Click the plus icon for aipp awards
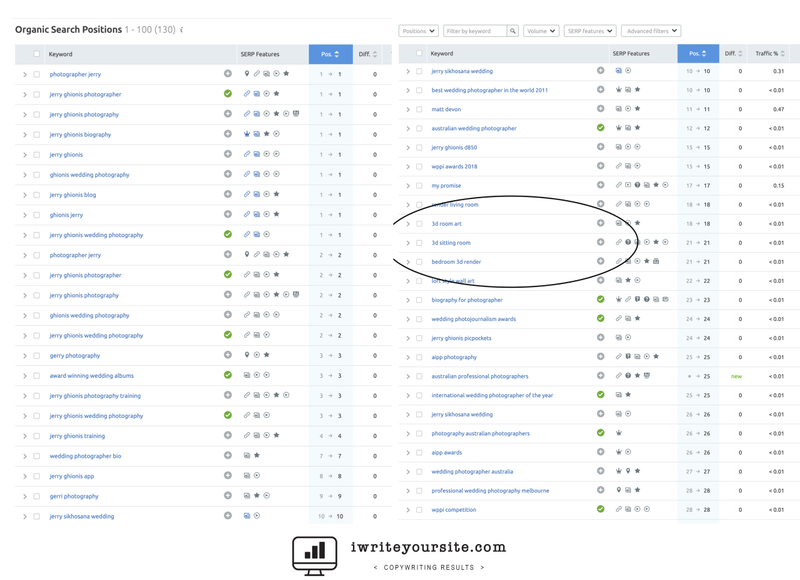Image resolution: width=800 pixels, height=580 pixels. (601, 451)
